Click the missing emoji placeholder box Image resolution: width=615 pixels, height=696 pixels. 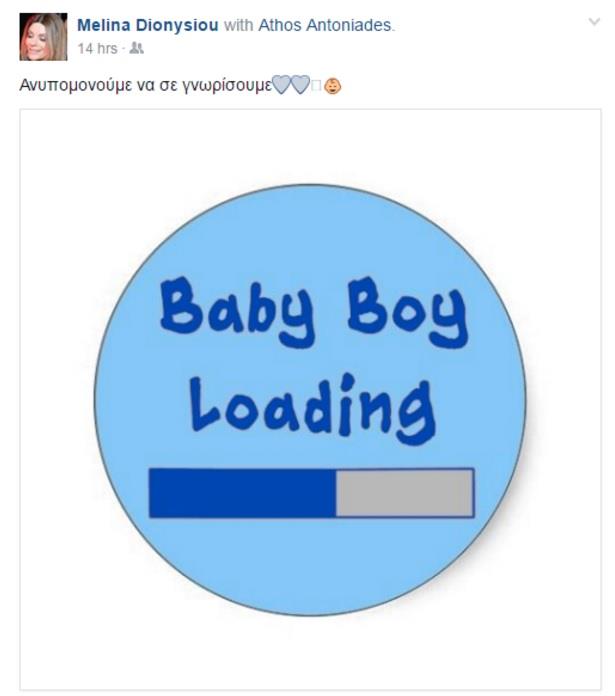[316, 86]
